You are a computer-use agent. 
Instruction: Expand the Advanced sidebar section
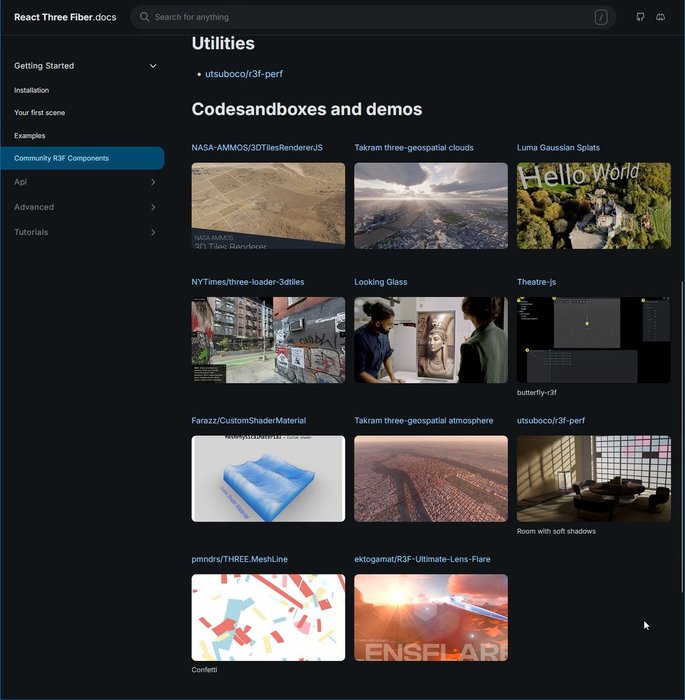coord(153,207)
